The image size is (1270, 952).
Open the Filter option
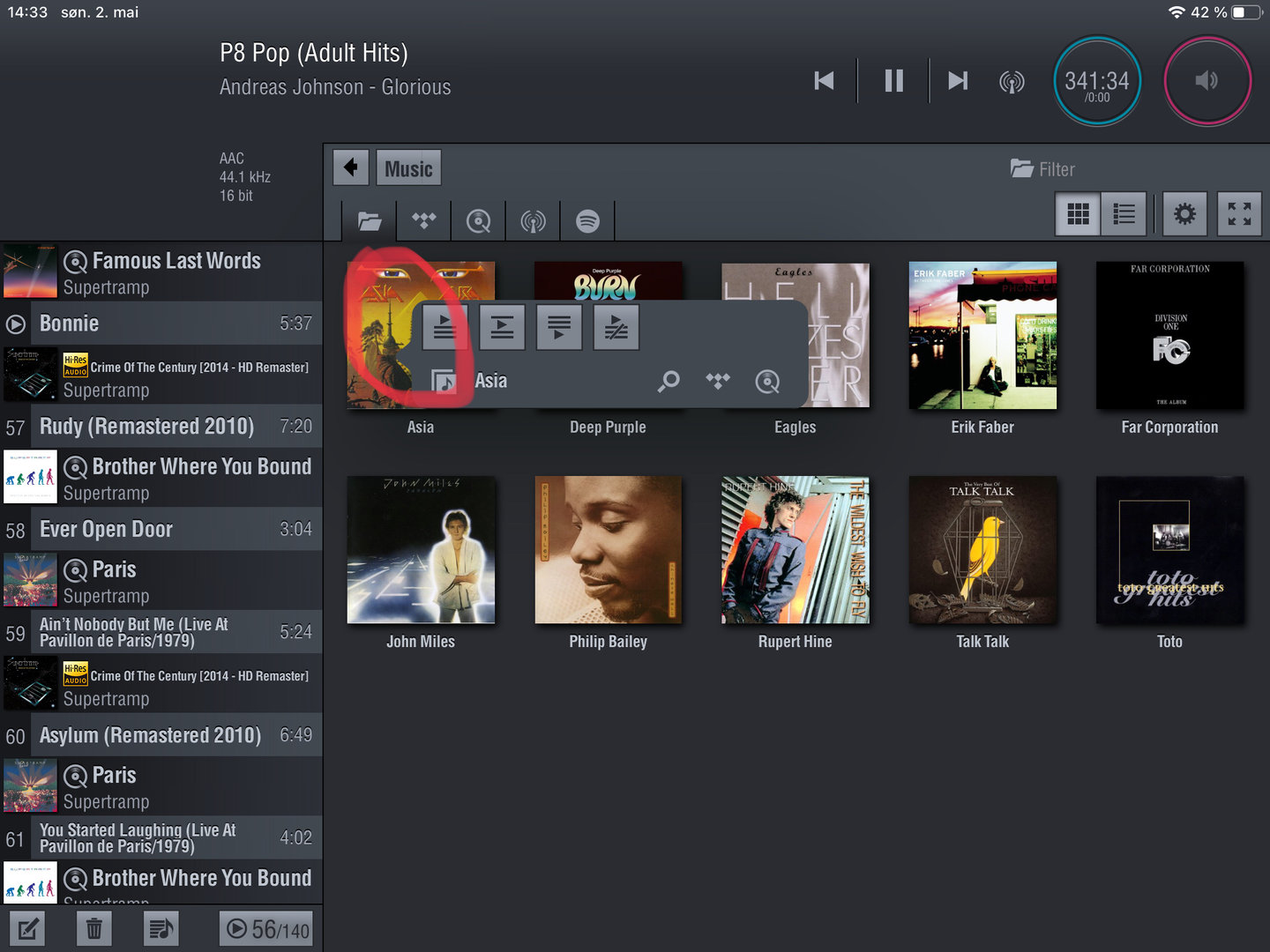coord(1042,169)
